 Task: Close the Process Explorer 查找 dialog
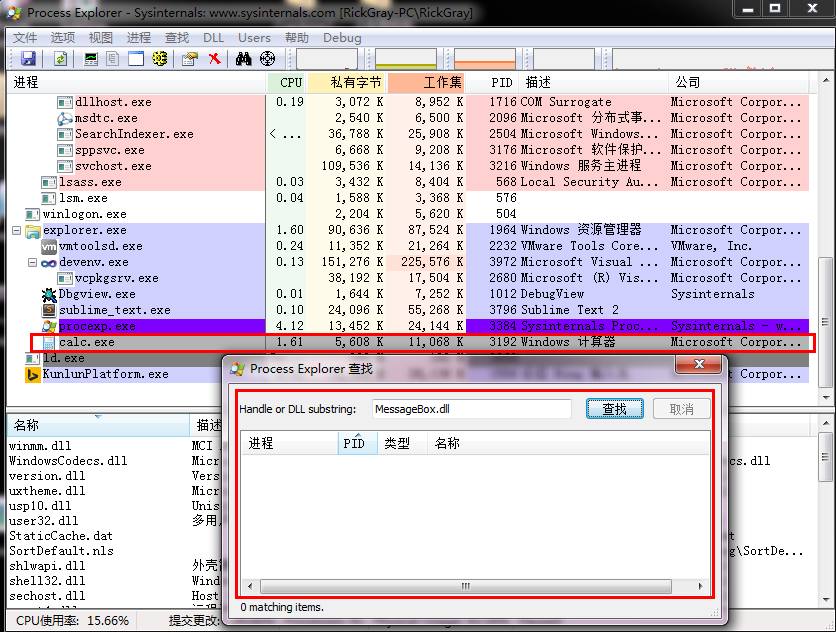point(698,364)
